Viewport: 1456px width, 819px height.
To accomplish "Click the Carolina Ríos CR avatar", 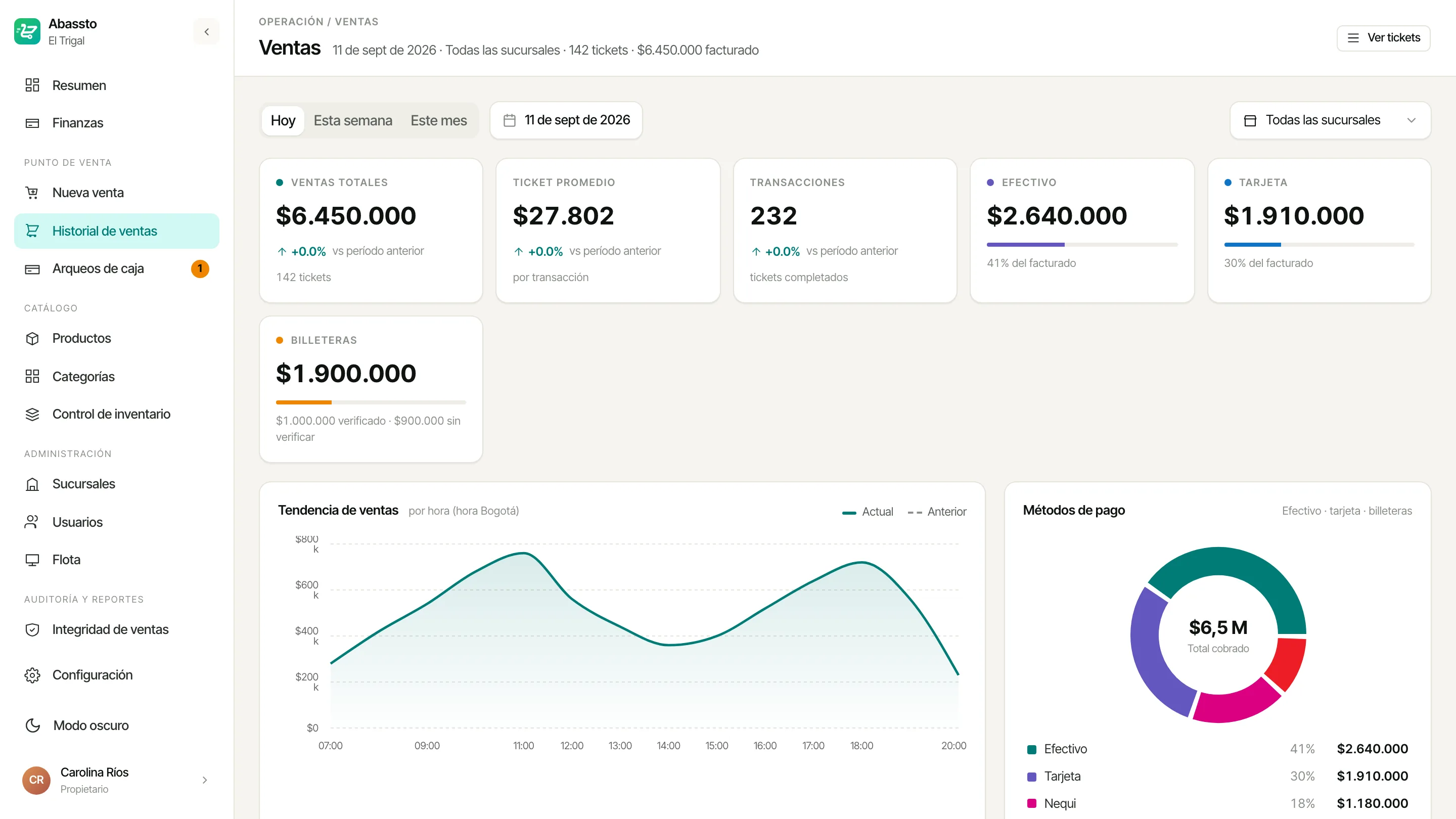I will click(36, 781).
